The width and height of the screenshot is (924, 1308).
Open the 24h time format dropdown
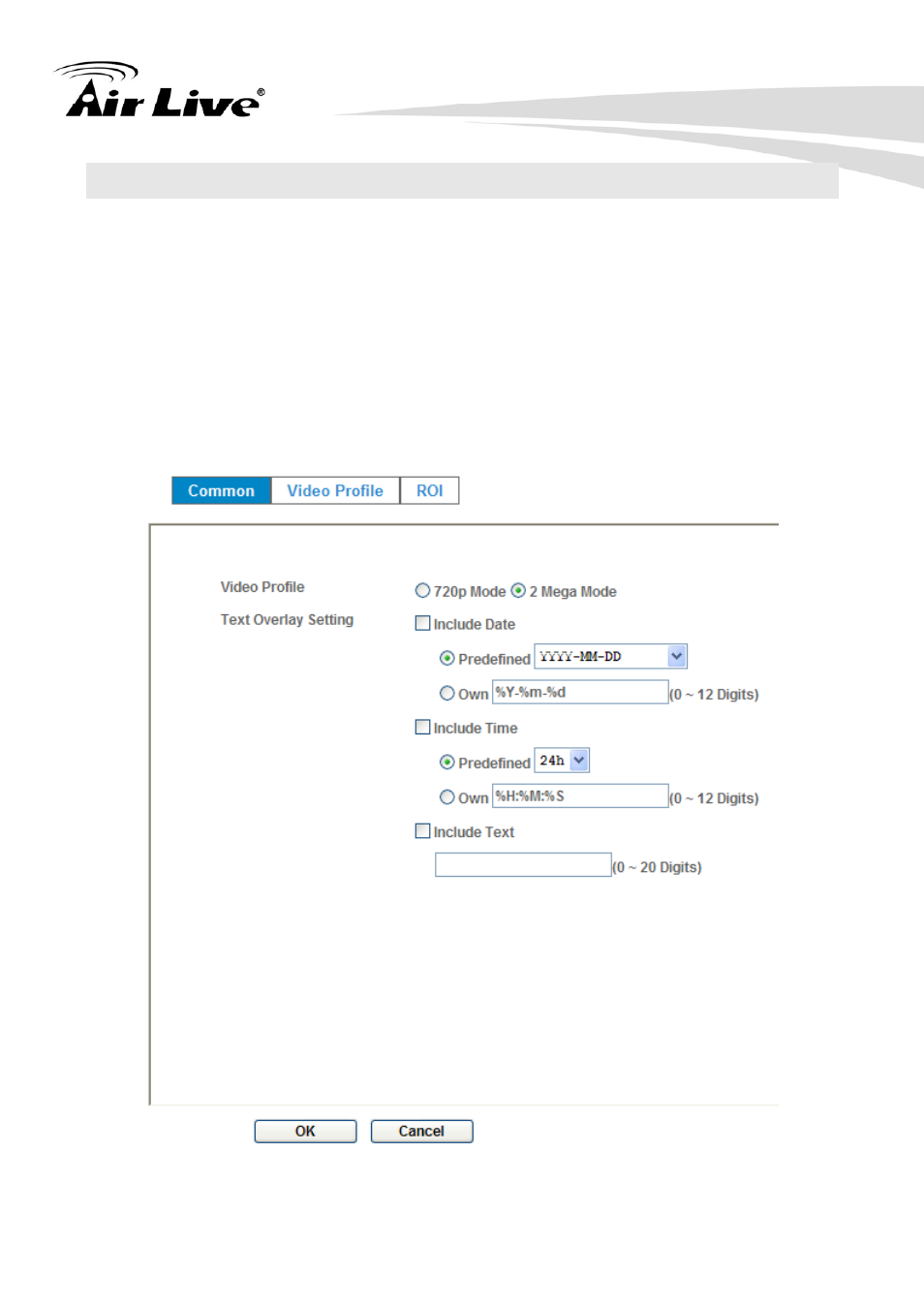562,761
